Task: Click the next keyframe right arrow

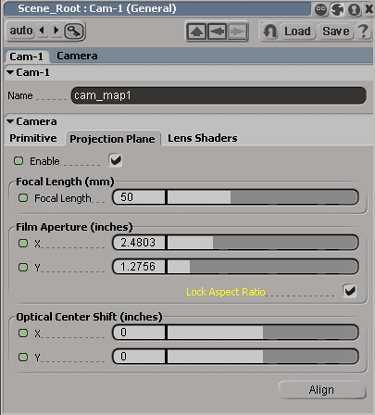Action: click(56, 30)
